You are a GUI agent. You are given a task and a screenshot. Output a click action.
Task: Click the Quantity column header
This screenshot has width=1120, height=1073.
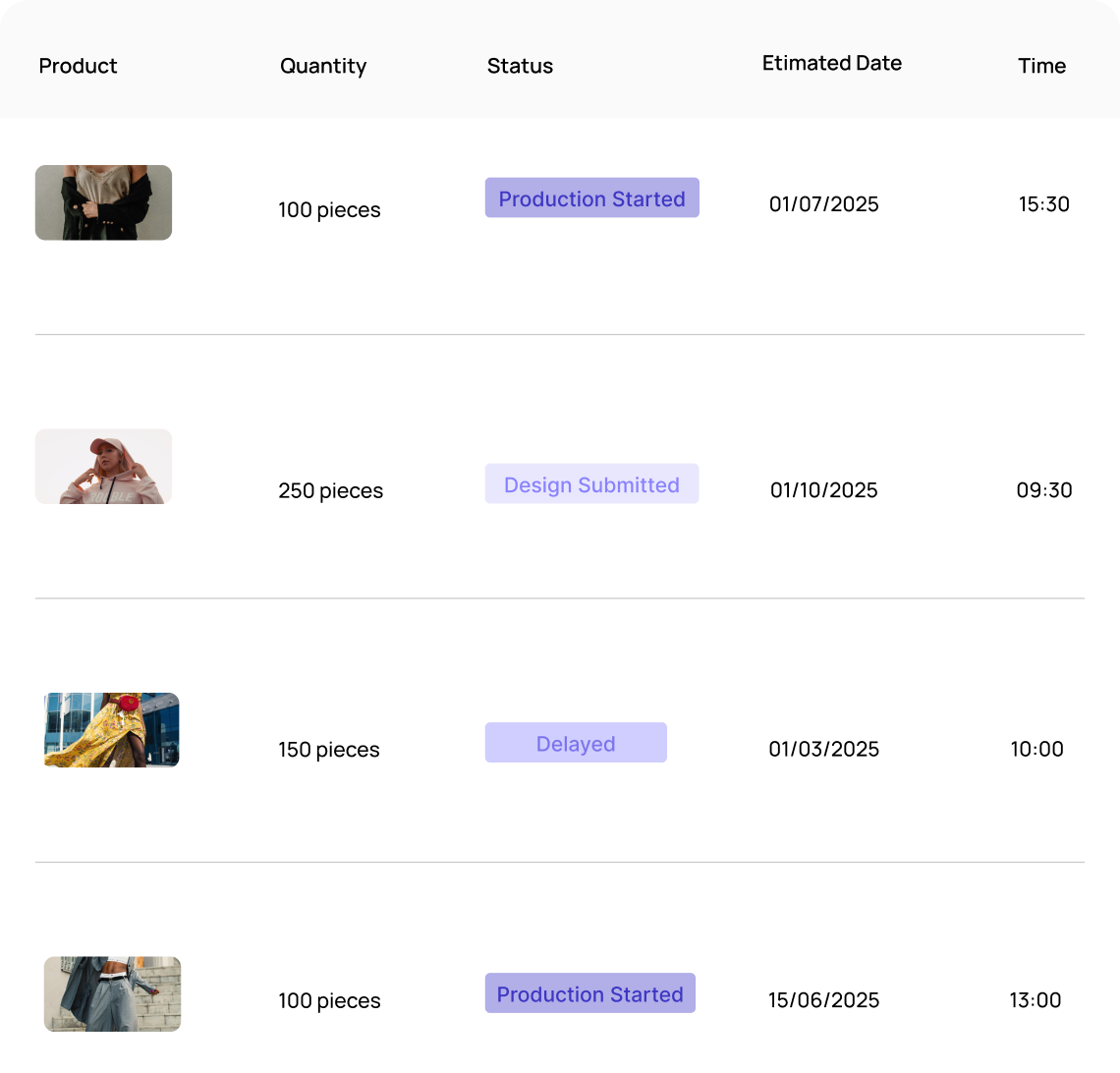point(323,66)
